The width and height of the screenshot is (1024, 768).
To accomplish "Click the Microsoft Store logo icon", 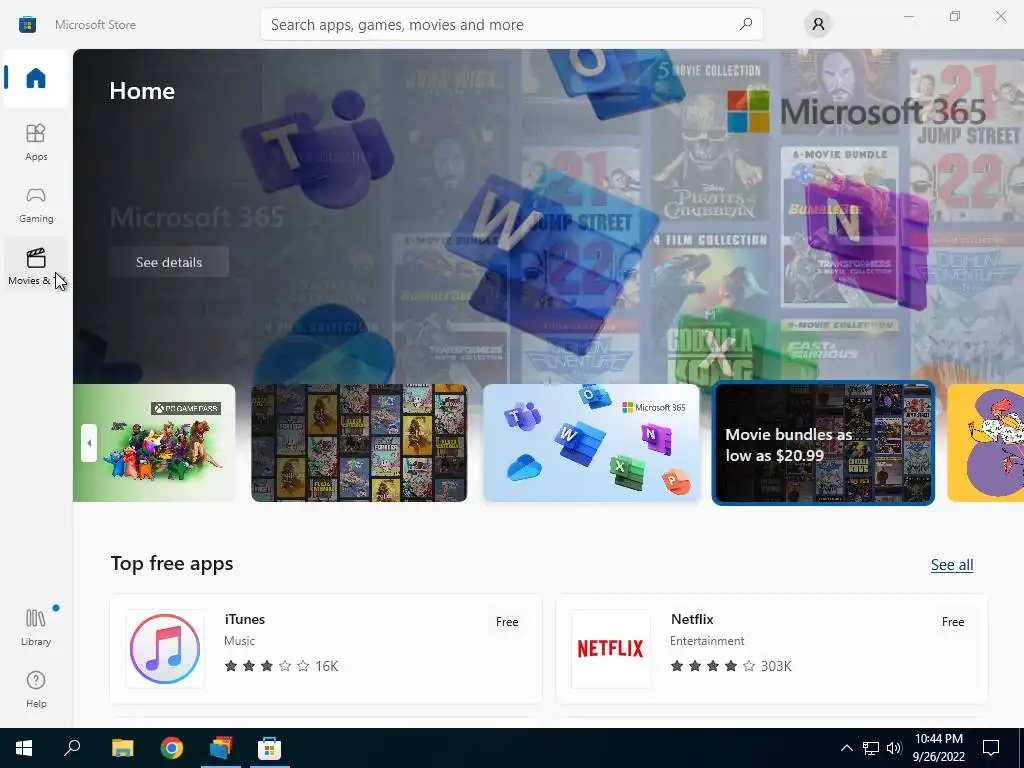I will click(x=27, y=24).
